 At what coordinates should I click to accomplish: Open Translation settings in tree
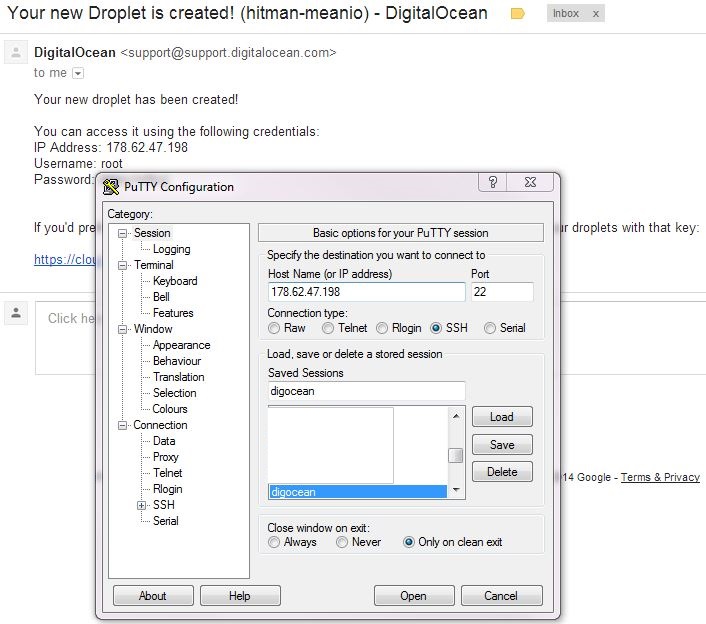coord(178,377)
